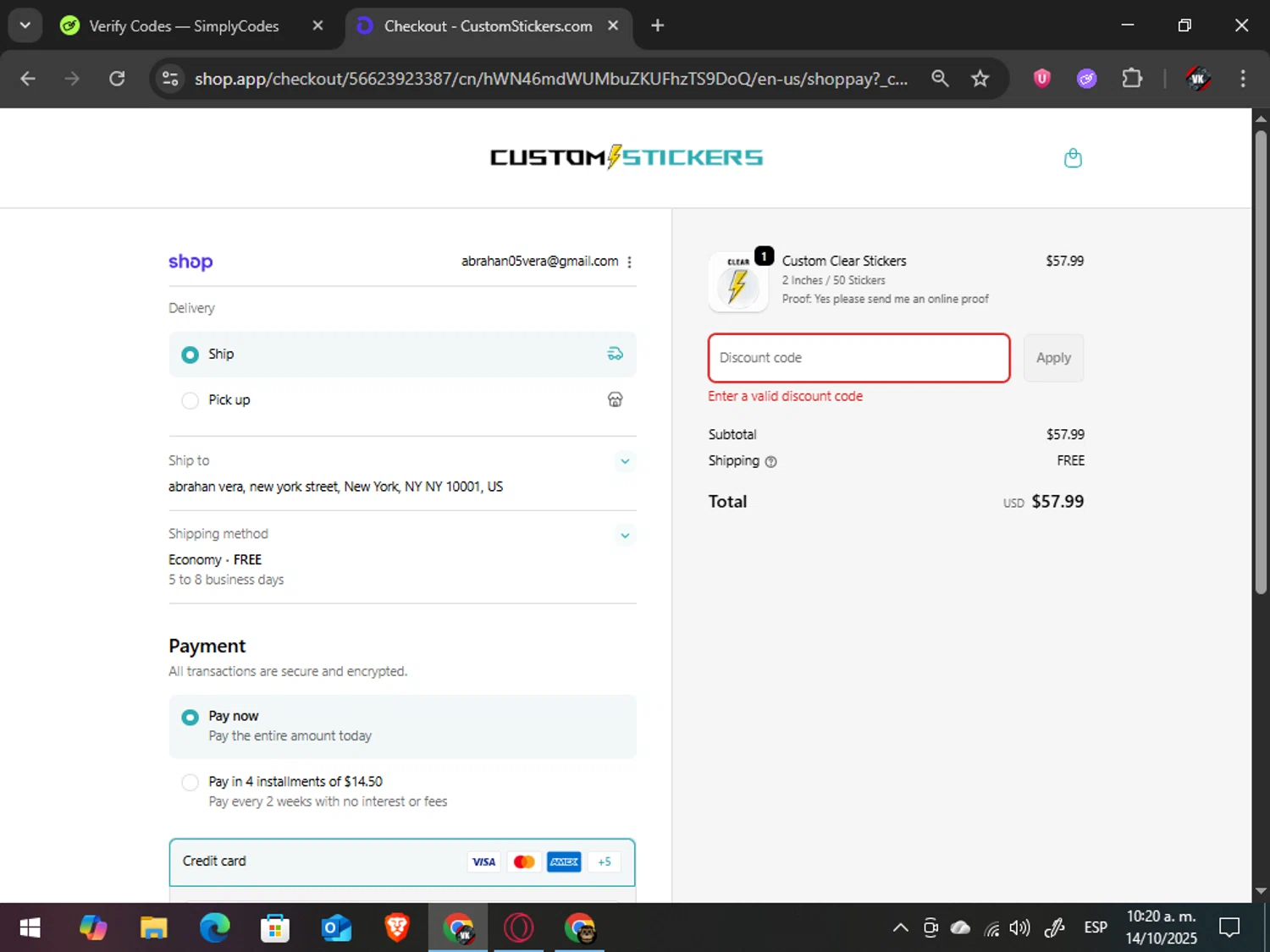Open the Chrome three-dot menu
Viewport: 1270px width, 952px height.
(x=1243, y=79)
